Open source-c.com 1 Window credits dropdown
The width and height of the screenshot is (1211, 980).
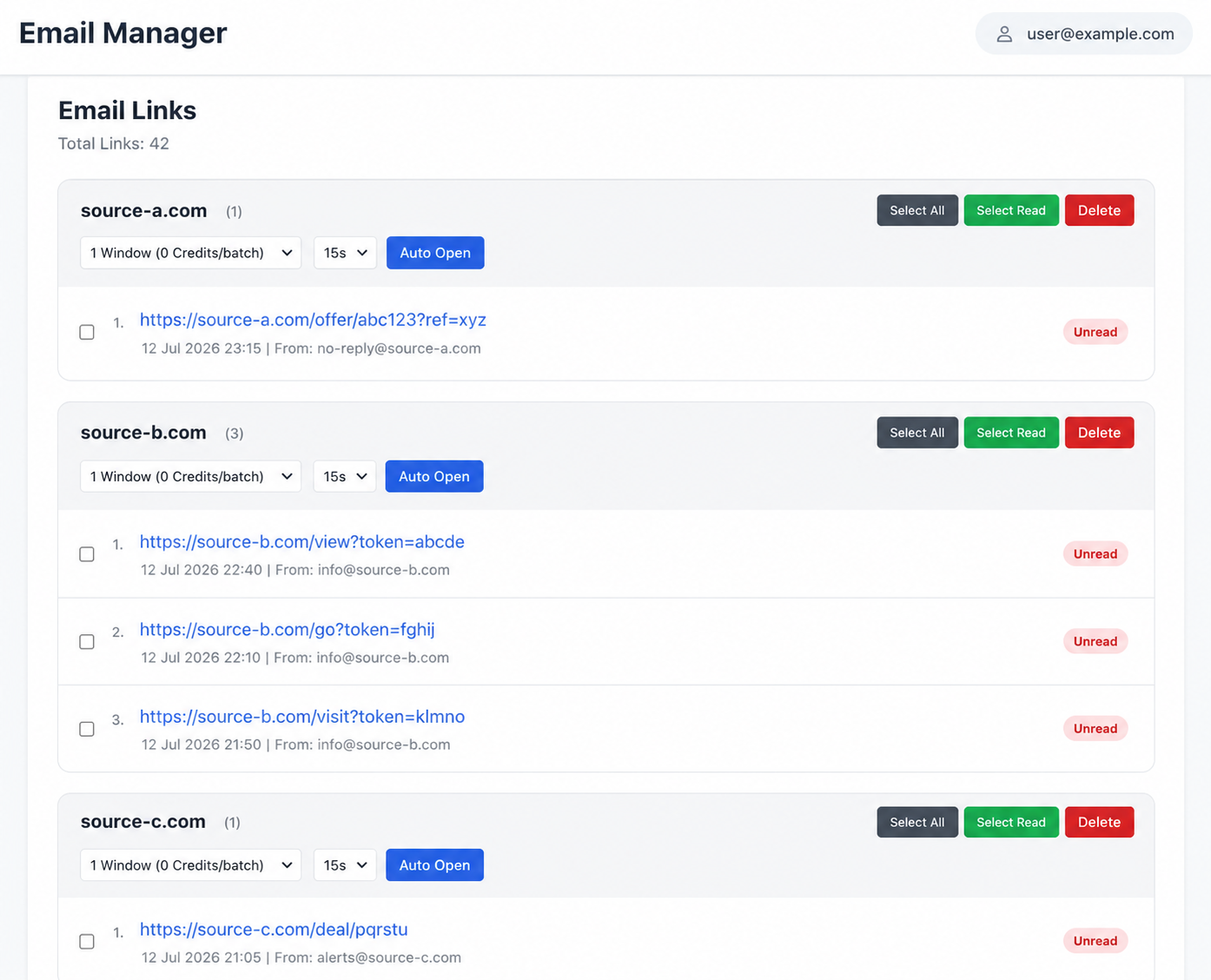[x=191, y=865]
